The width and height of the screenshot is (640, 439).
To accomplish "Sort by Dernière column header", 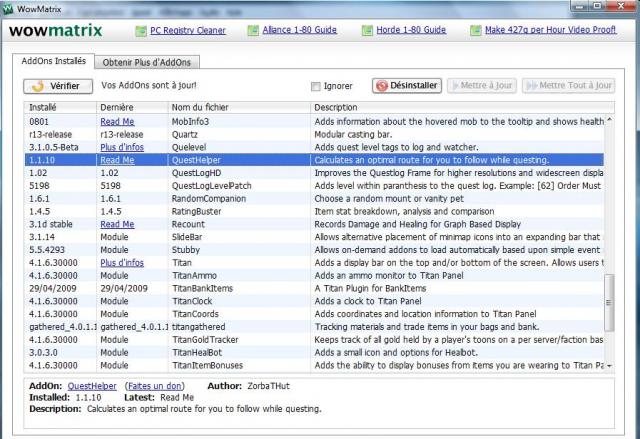I will [x=132, y=107].
